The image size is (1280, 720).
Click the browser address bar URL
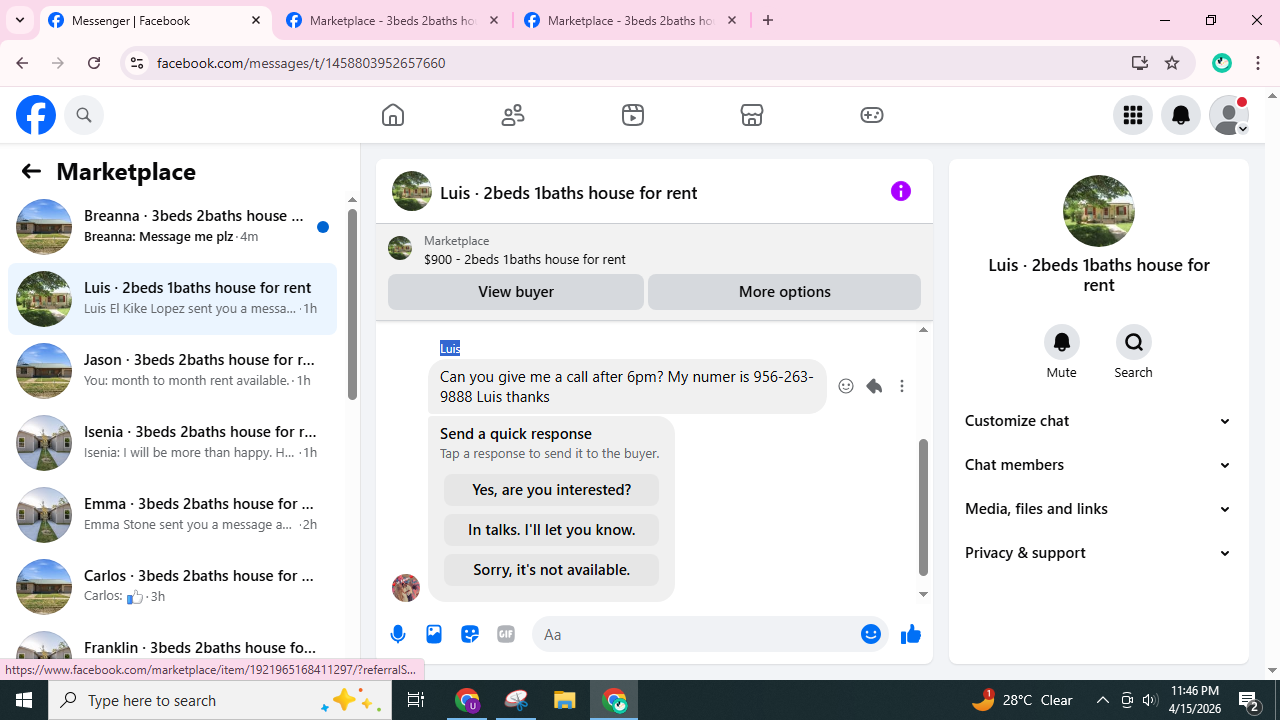pyautogui.click(x=301, y=63)
